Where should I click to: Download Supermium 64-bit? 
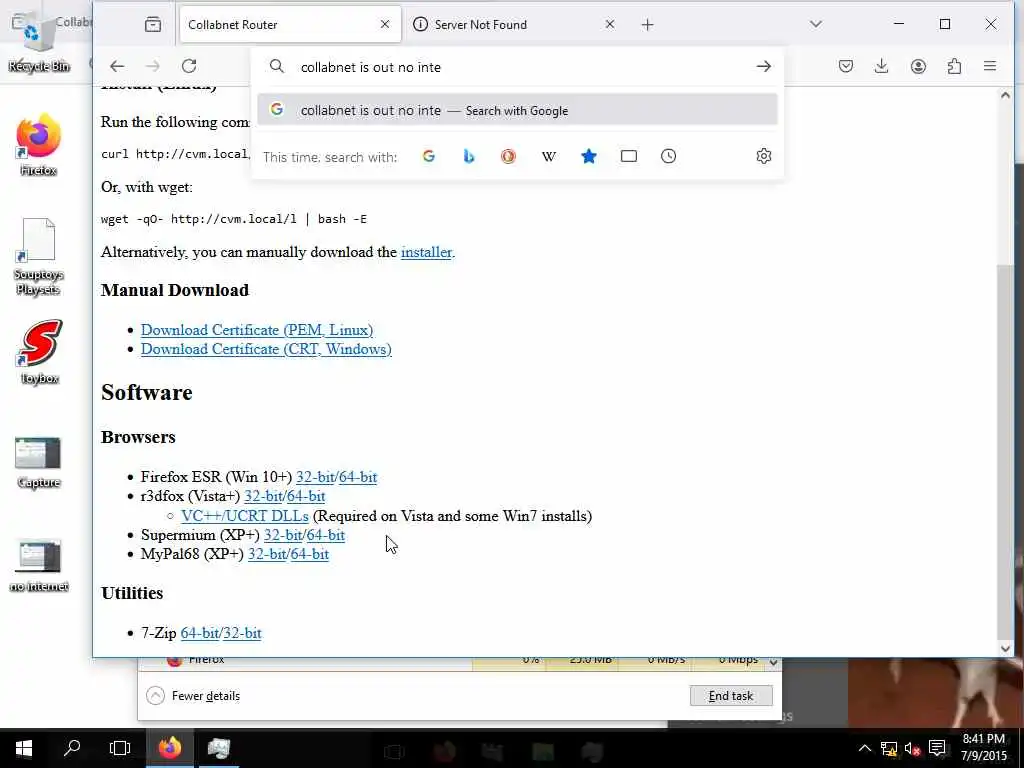tap(325, 535)
